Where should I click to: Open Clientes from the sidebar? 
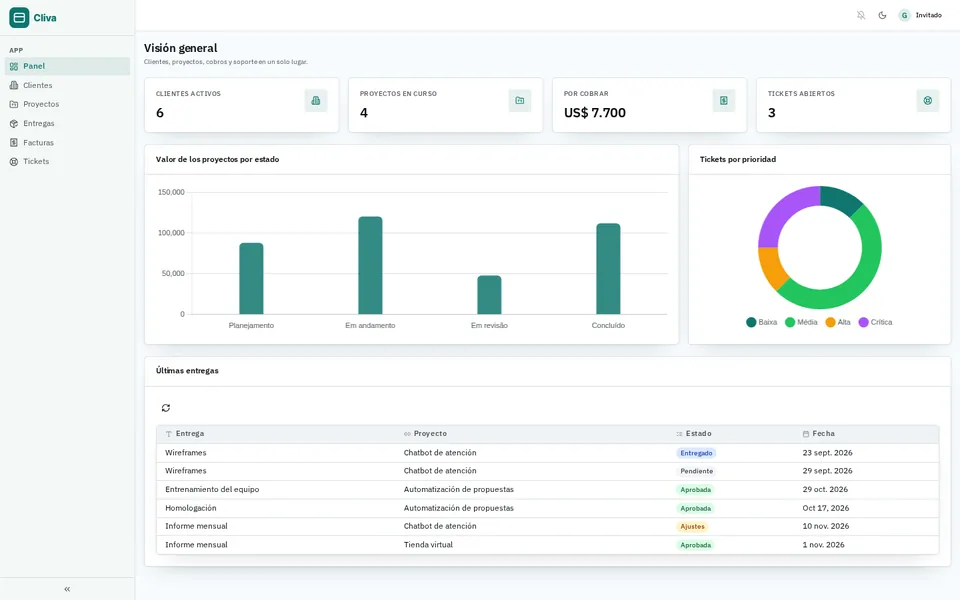click(67, 85)
